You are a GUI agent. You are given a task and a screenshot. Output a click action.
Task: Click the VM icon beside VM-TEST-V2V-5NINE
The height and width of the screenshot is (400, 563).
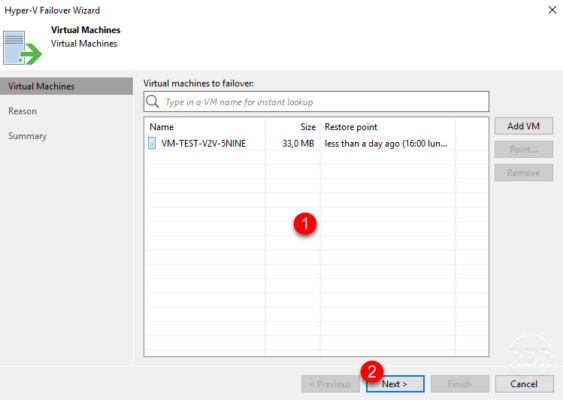pos(152,143)
